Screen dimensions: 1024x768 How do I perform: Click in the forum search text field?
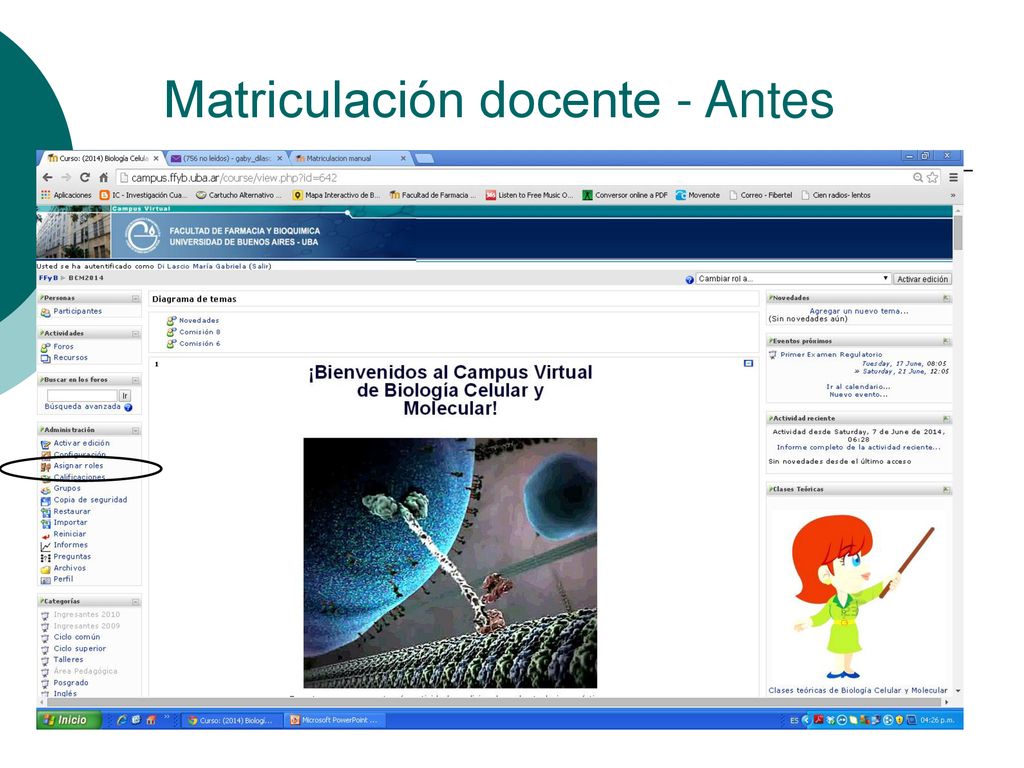[x=82, y=396]
